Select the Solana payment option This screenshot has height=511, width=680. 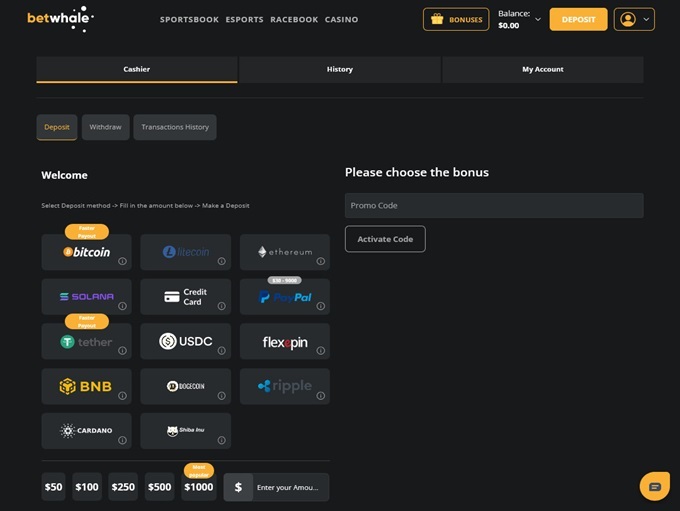(x=86, y=297)
